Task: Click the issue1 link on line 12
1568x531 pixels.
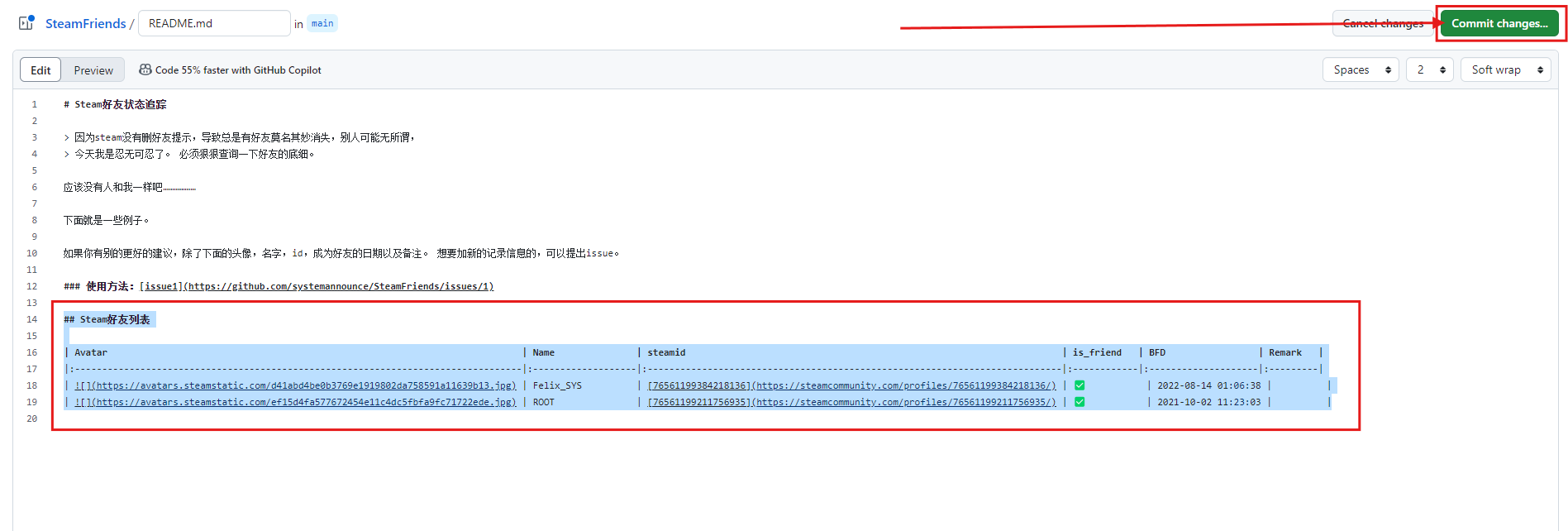Action: (x=317, y=286)
